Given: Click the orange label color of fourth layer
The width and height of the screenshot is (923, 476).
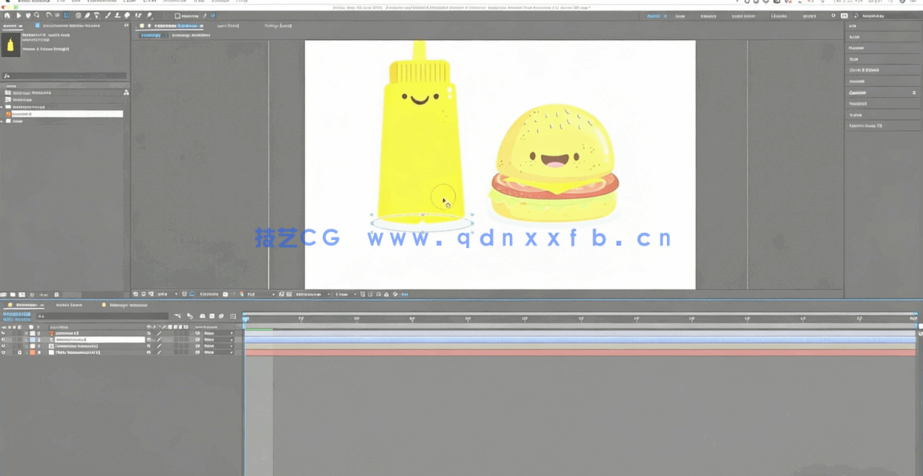Looking at the screenshot, I should coord(32,352).
